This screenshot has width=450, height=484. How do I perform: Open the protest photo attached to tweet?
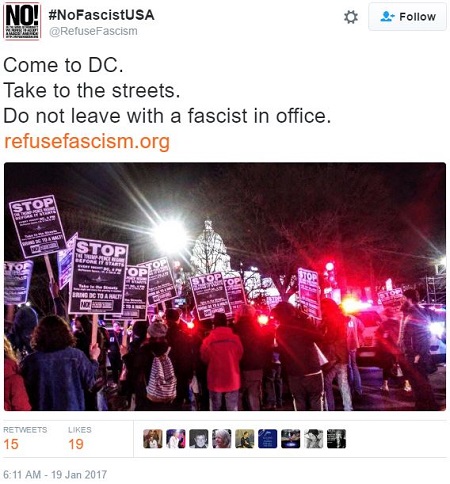point(225,286)
